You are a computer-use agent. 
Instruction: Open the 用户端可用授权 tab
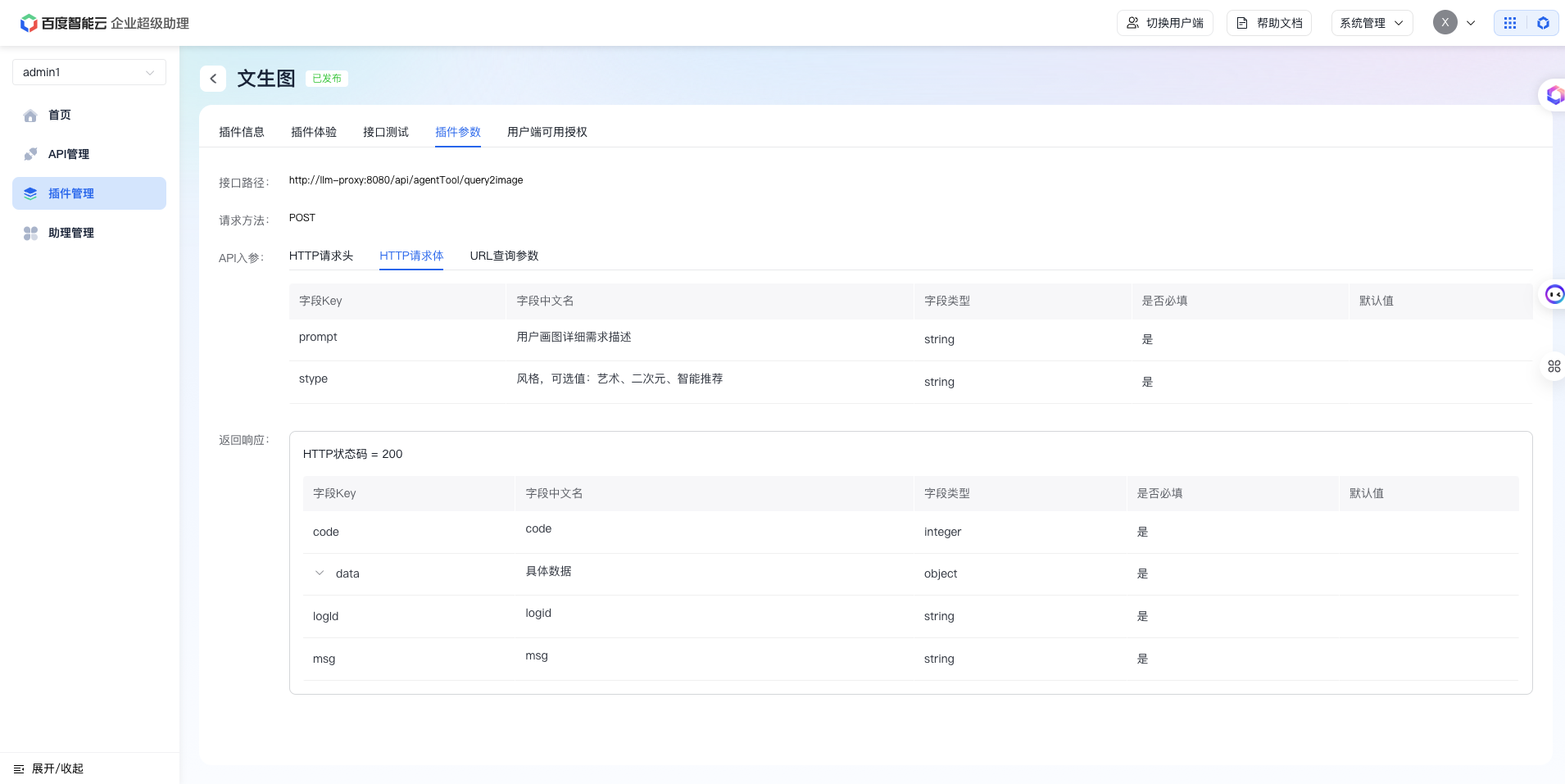point(547,132)
